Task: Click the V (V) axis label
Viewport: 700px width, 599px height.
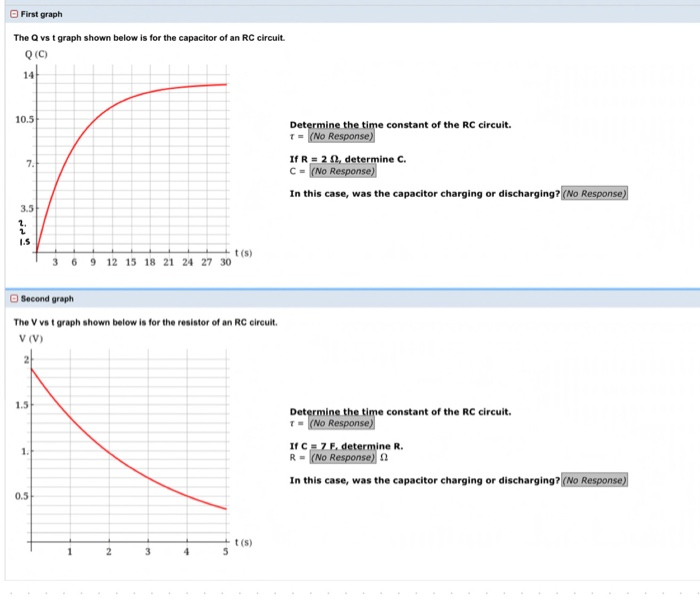Action: 31,339
